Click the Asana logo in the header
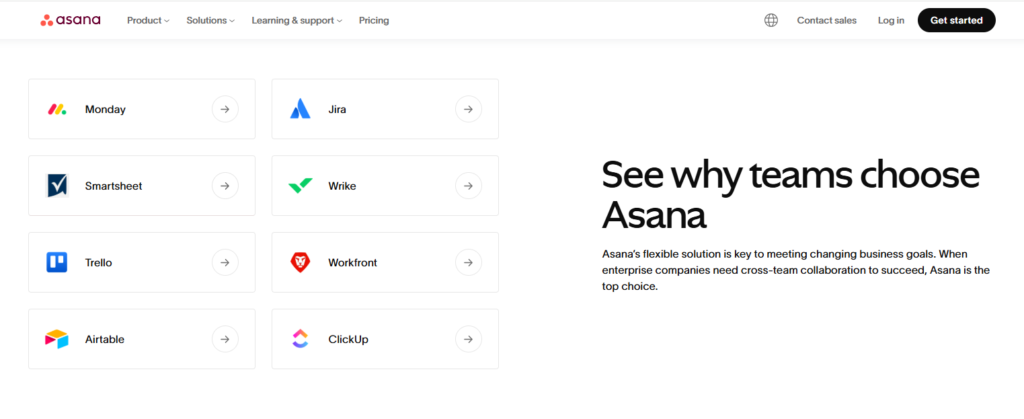Viewport: 1024px width, 419px height. pos(70,20)
